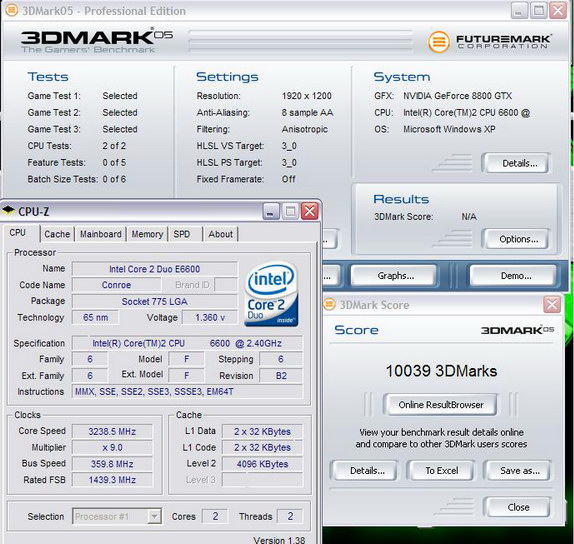Export the score with To Excel
This screenshot has height=544, width=574.
[x=441, y=471]
